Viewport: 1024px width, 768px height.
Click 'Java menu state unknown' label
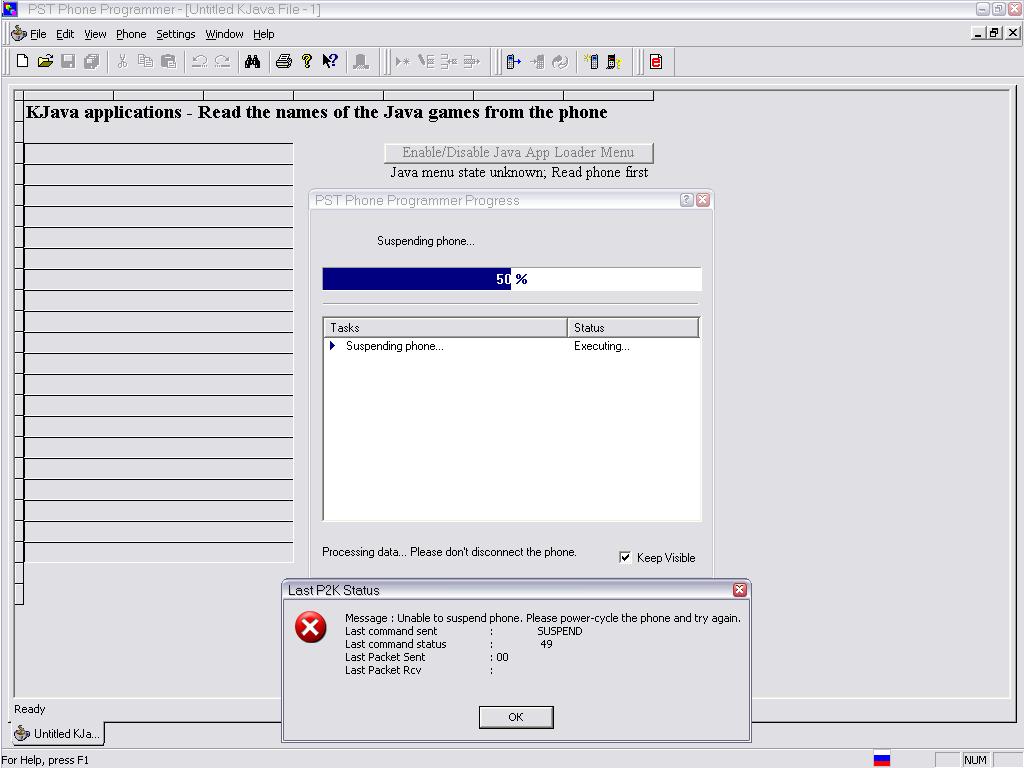click(519, 172)
